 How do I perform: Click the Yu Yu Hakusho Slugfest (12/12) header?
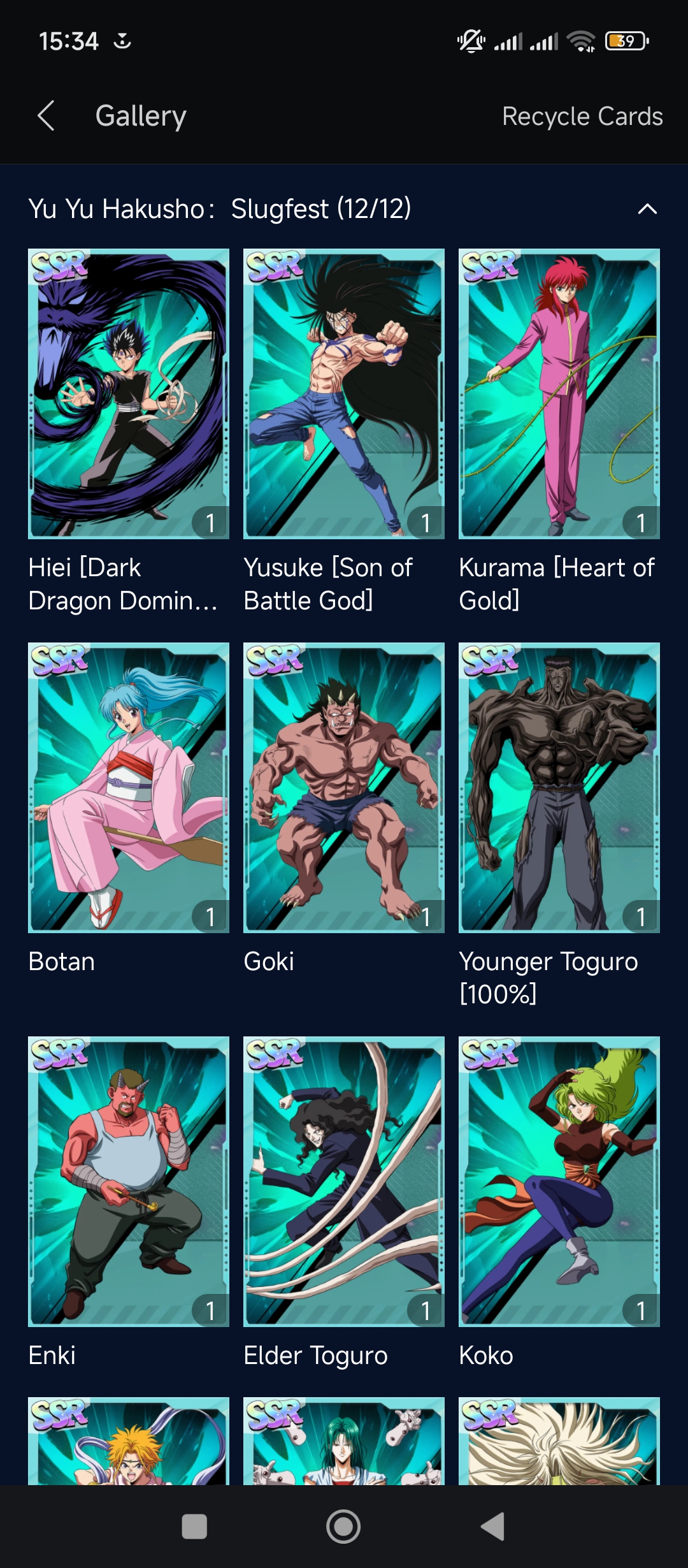[x=220, y=209]
